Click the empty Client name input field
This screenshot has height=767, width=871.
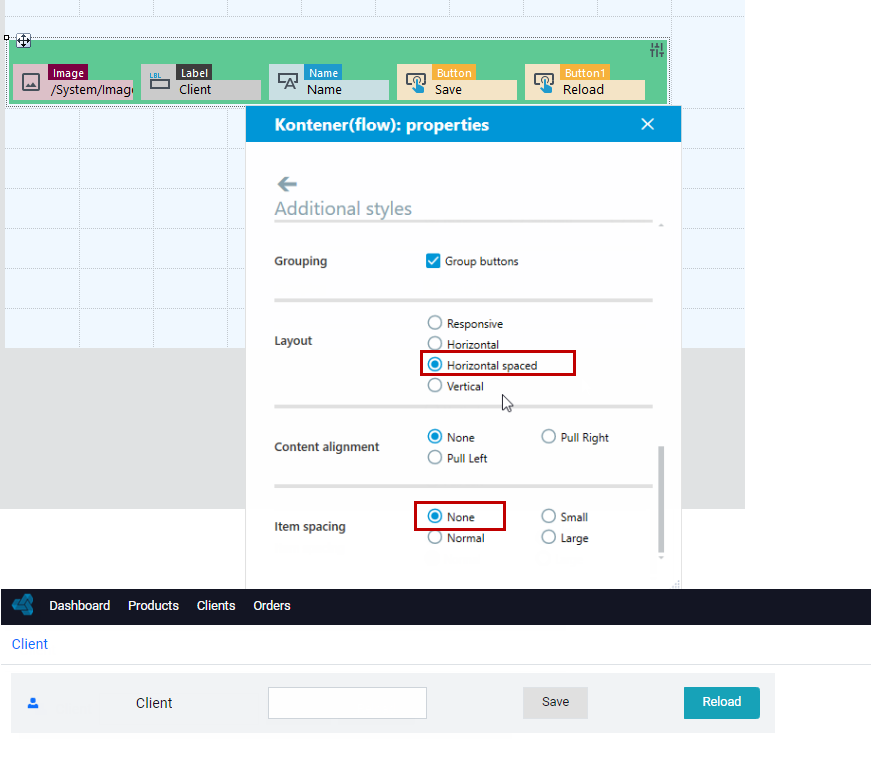[x=347, y=703]
